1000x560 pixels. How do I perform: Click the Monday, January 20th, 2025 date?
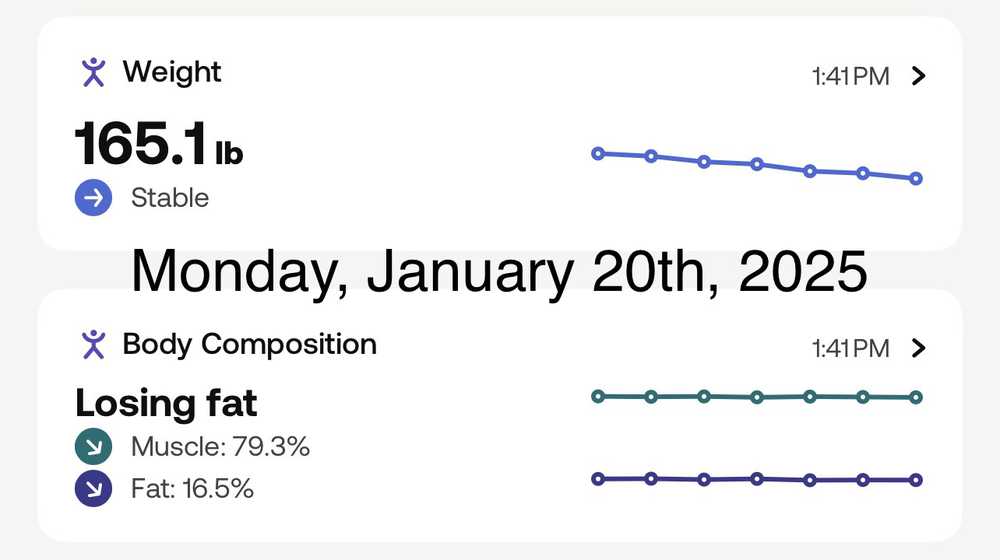point(499,270)
